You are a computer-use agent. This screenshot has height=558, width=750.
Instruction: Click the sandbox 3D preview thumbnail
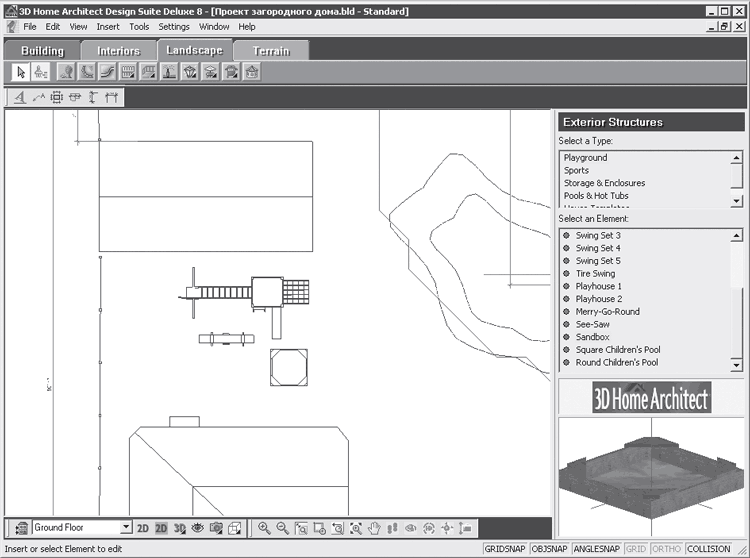coord(651,477)
